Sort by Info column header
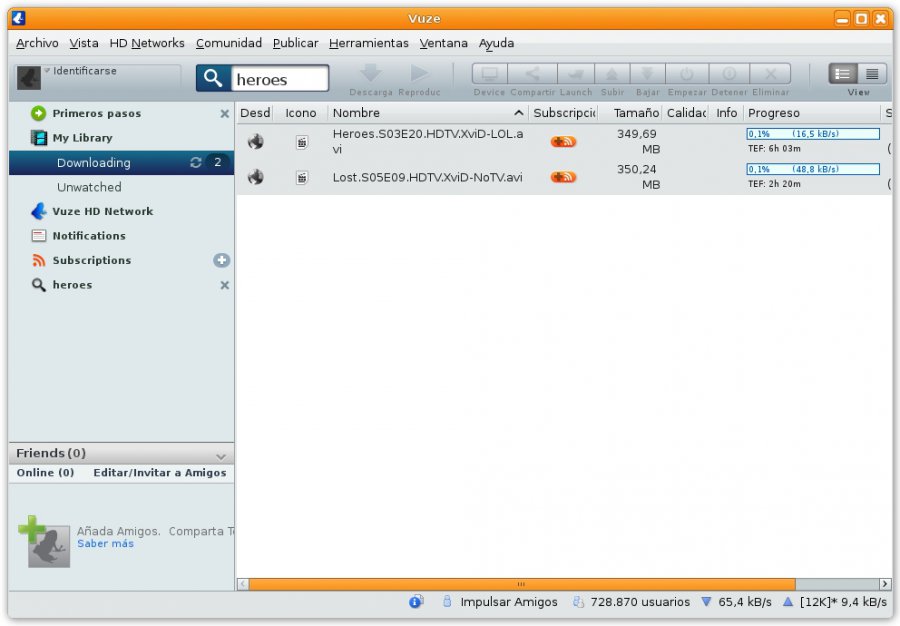This screenshot has height=626, width=900. [x=727, y=113]
